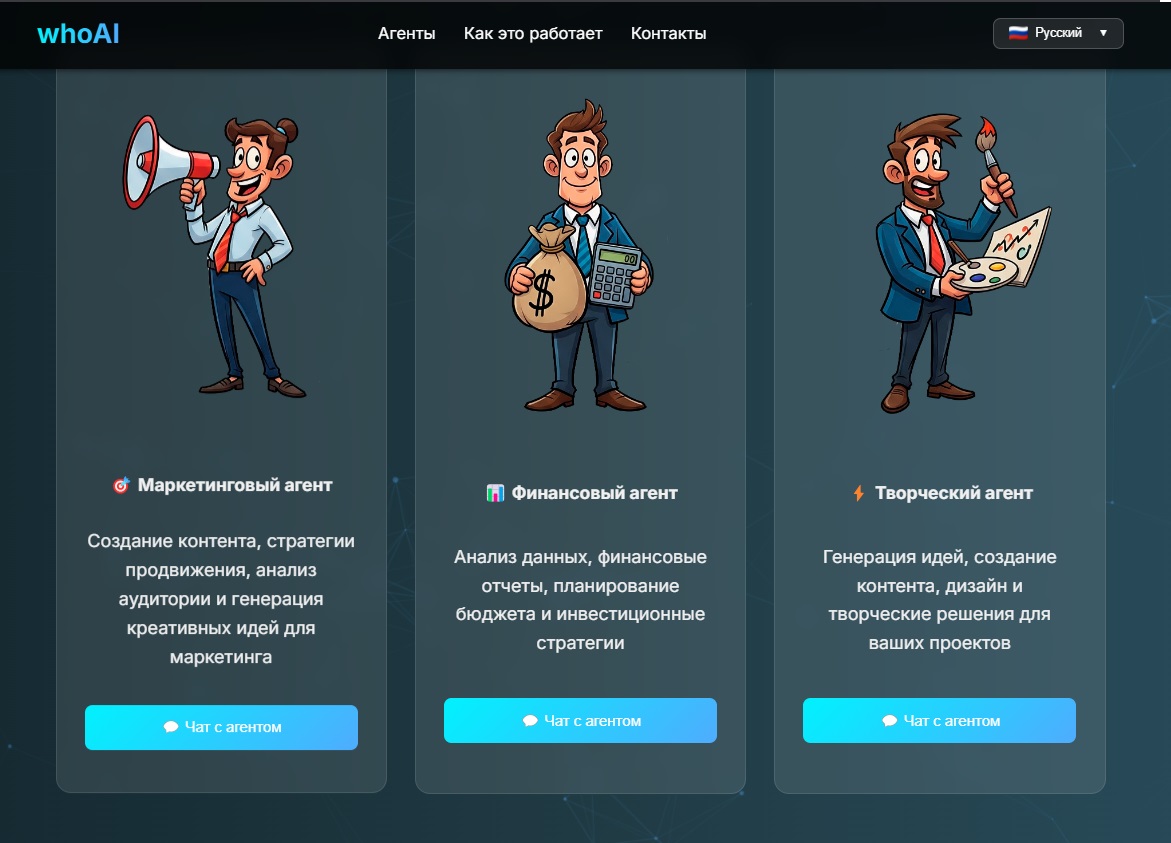Open the Агенты menu item
Viewport: 1171px width, 843px height.
pos(406,34)
